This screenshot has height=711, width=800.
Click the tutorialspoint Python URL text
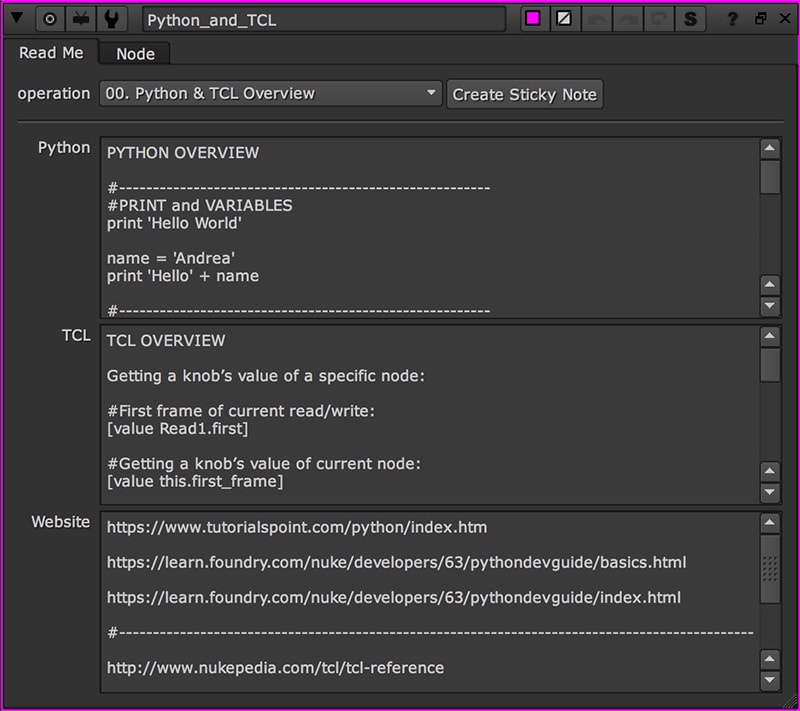pos(297,527)
